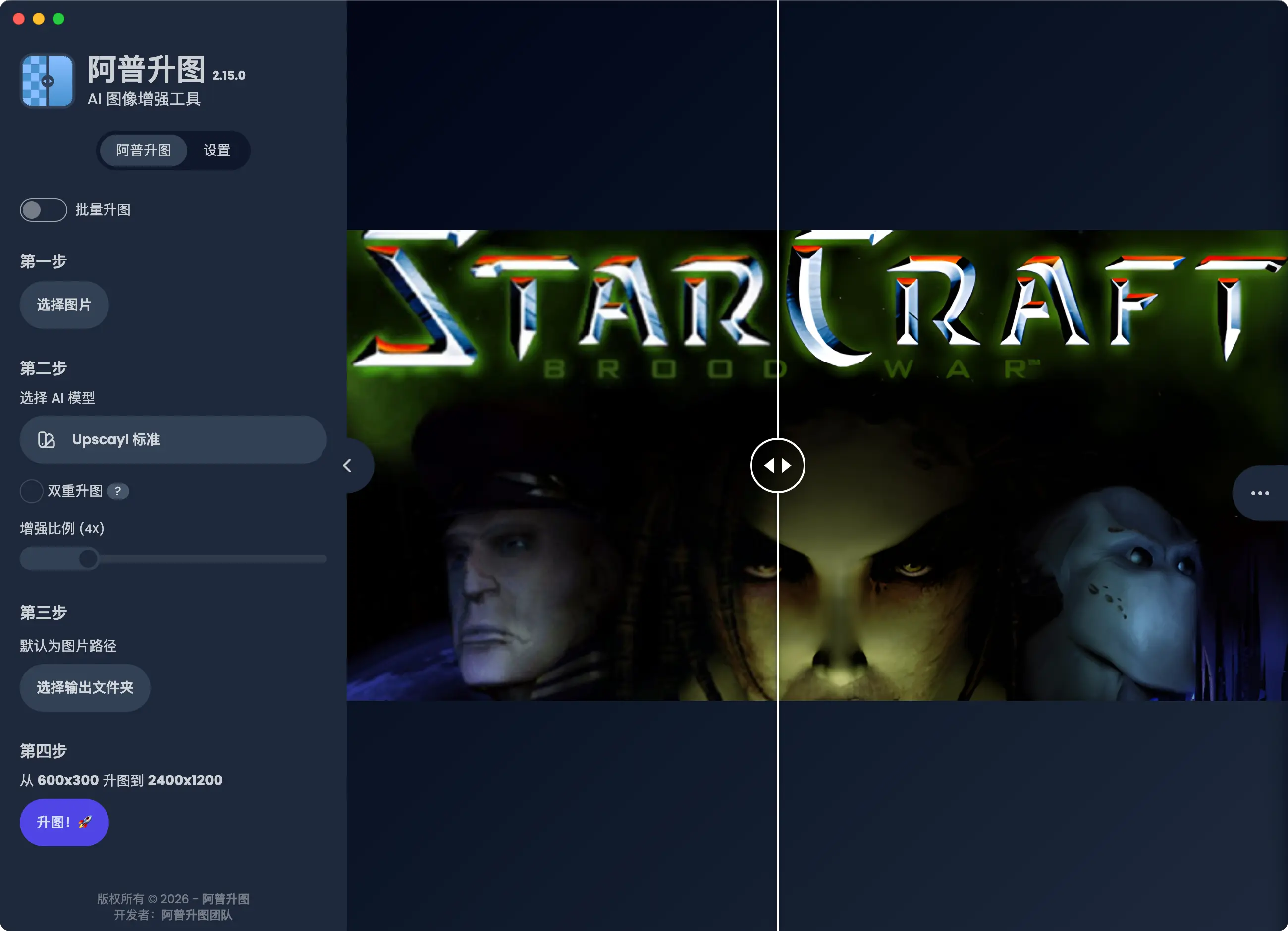Click the model swatch icon beside Upscayl 标准
Viewport: 1288px width, 931px height.
(x=47, y=440)
